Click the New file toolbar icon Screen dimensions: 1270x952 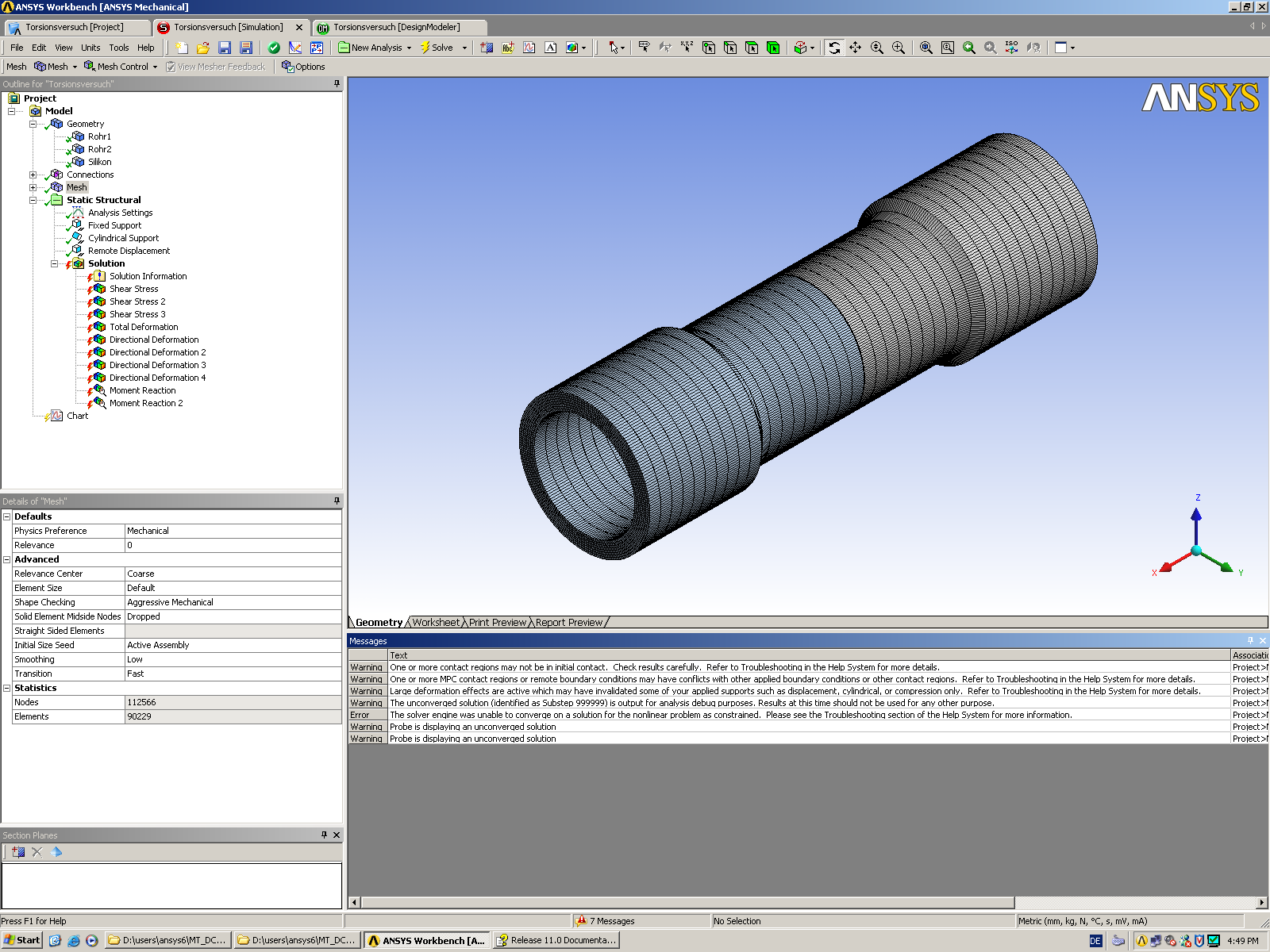tap(182, 48)
